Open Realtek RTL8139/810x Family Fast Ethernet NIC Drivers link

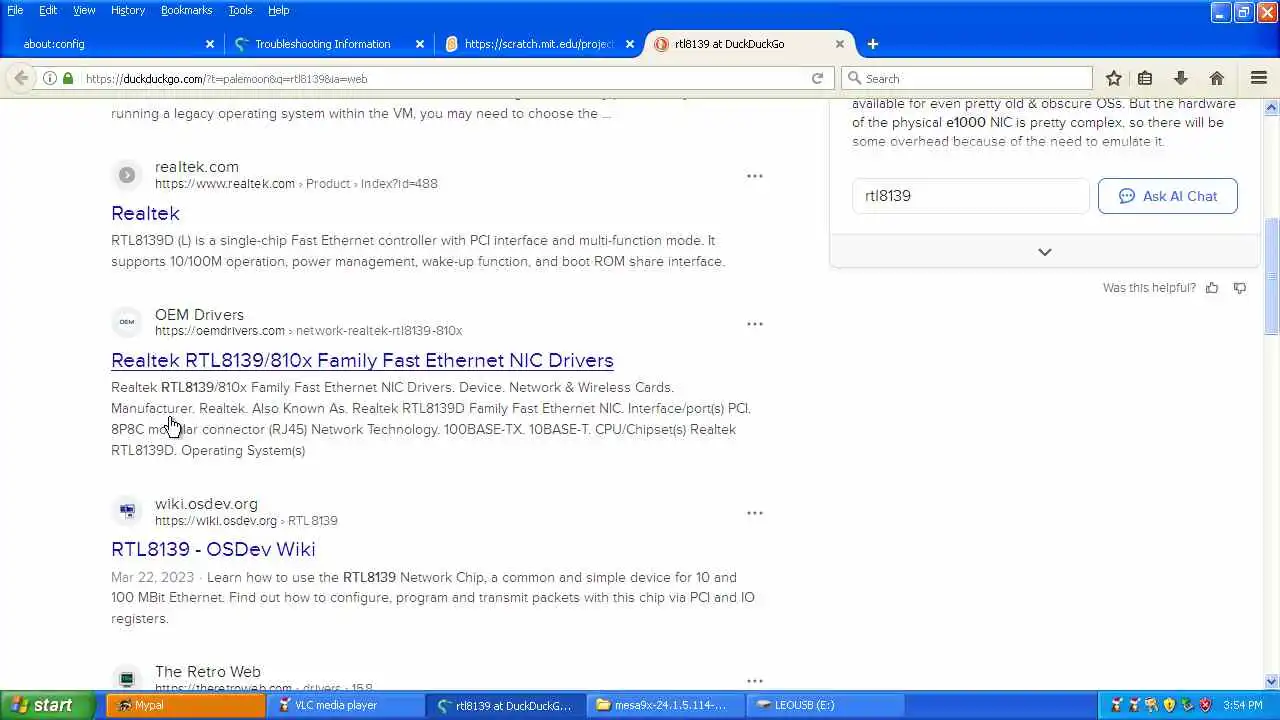tap(362, 360)
